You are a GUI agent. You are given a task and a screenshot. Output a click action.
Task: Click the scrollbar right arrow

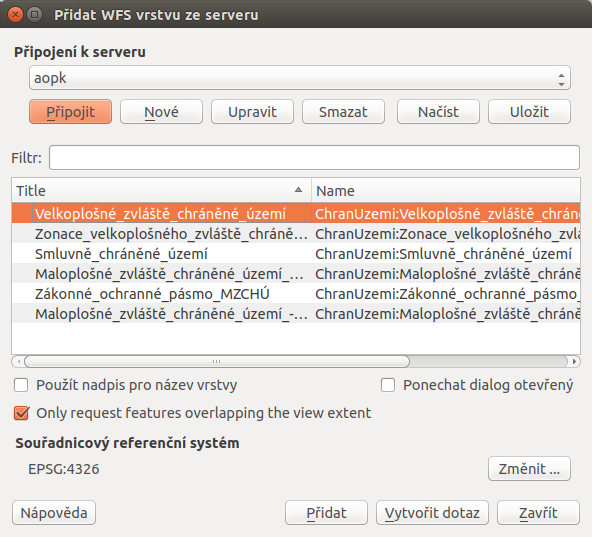(574, 361)
